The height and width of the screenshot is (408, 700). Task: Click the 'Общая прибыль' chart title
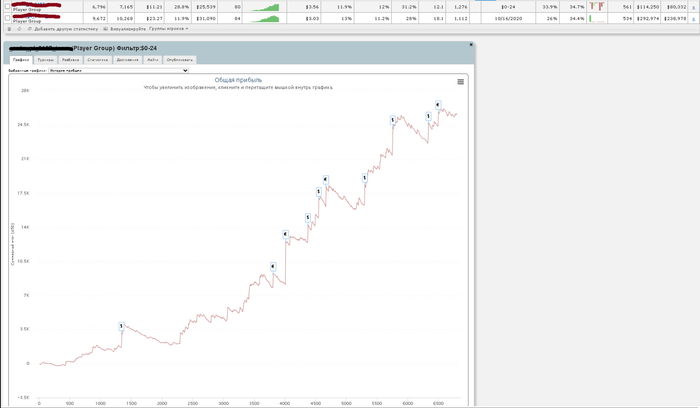(238, 80)
